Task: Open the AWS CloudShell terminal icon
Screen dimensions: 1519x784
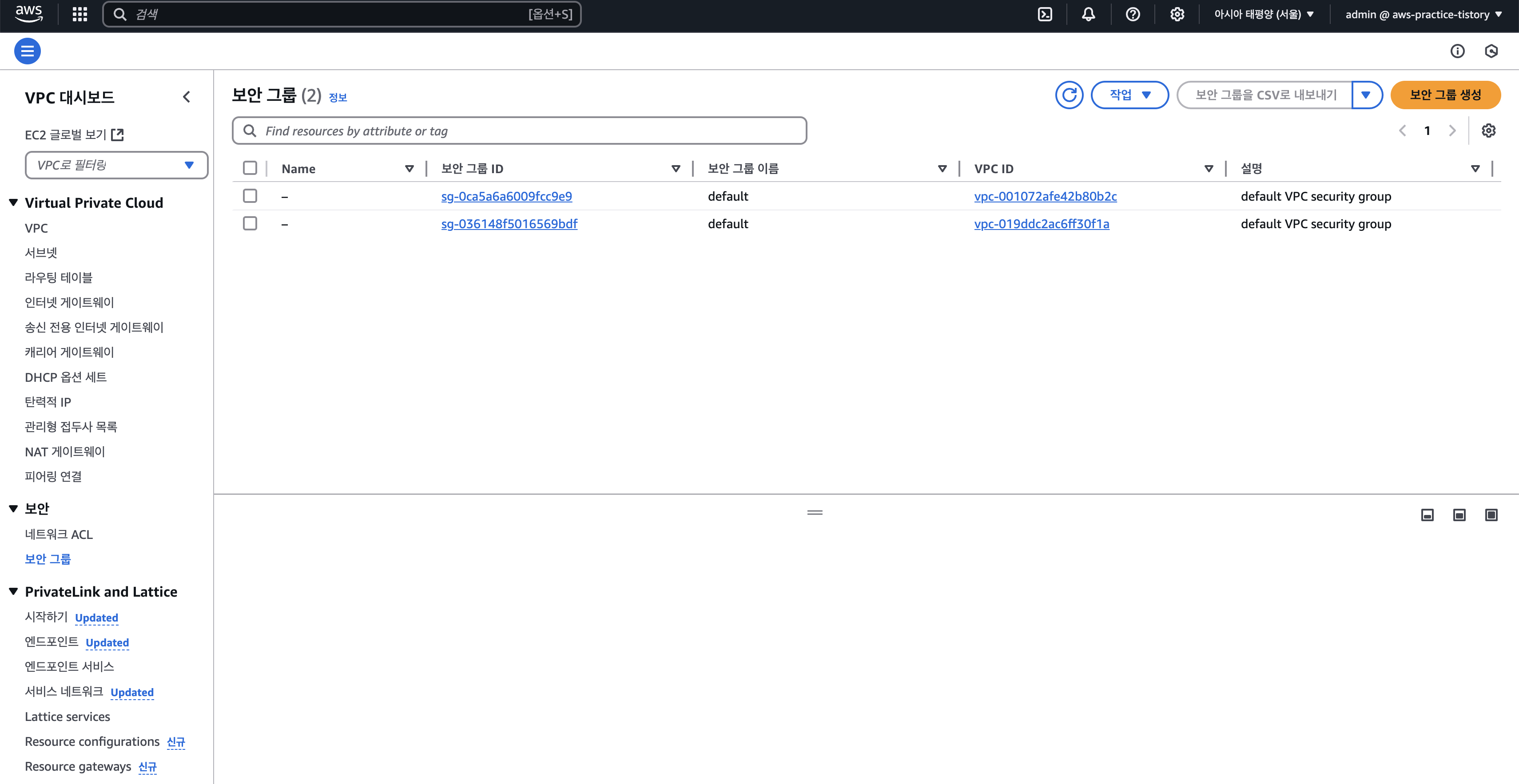Action: [x=1045, y=14]
